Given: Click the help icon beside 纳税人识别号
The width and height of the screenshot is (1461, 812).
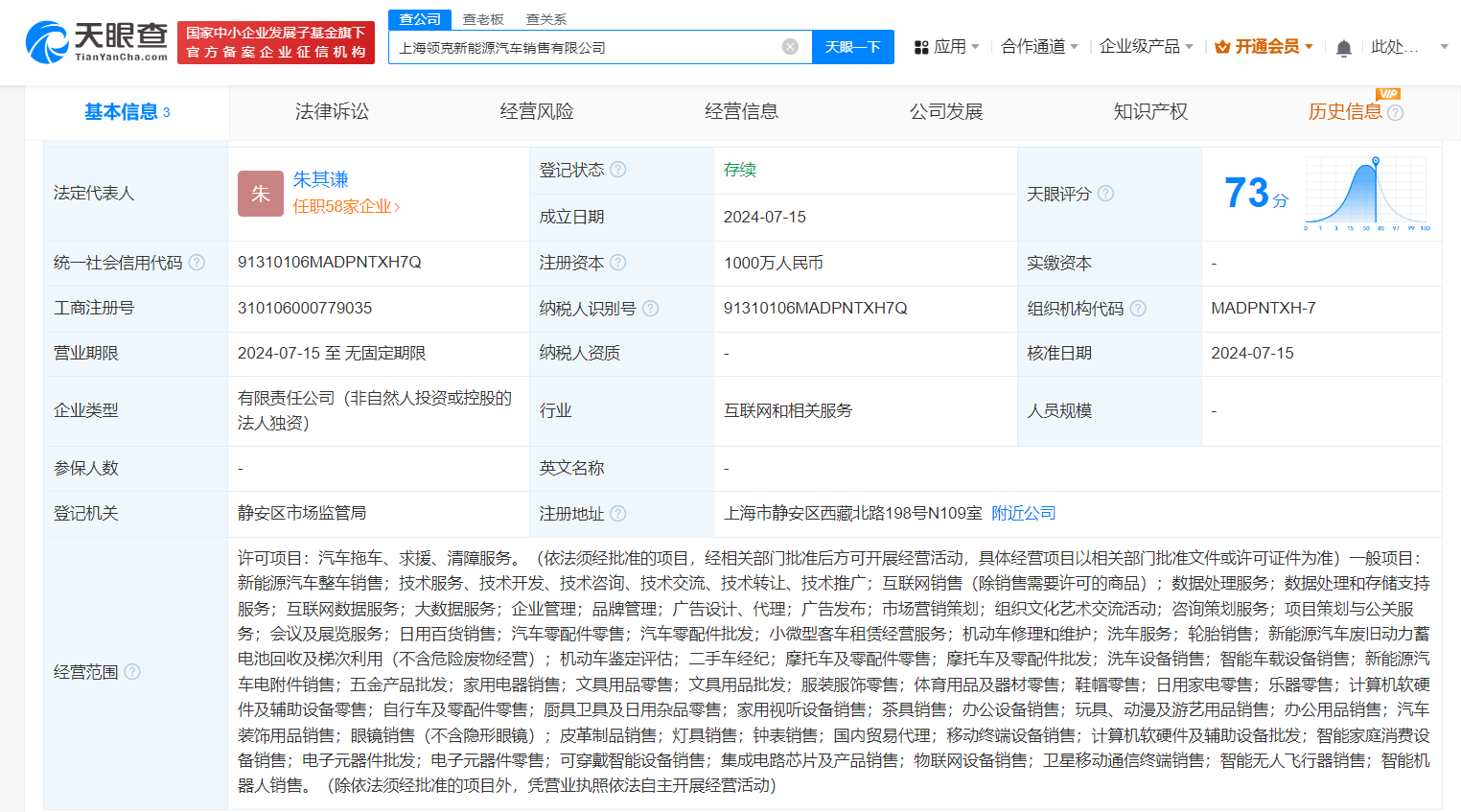Looking at the screenshot, I should [652, 309].
